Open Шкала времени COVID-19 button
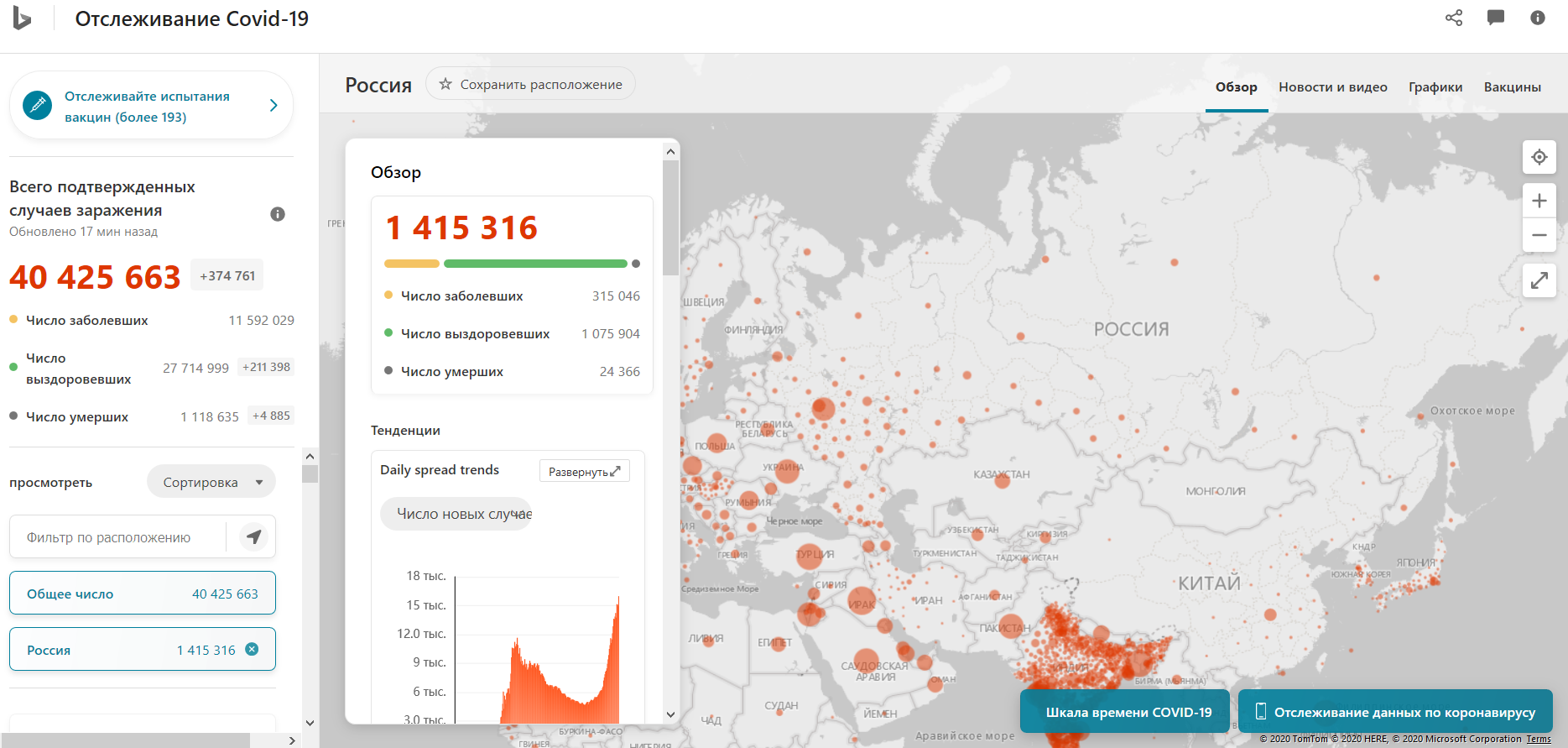1568x748 pixels. (1128, 712)
